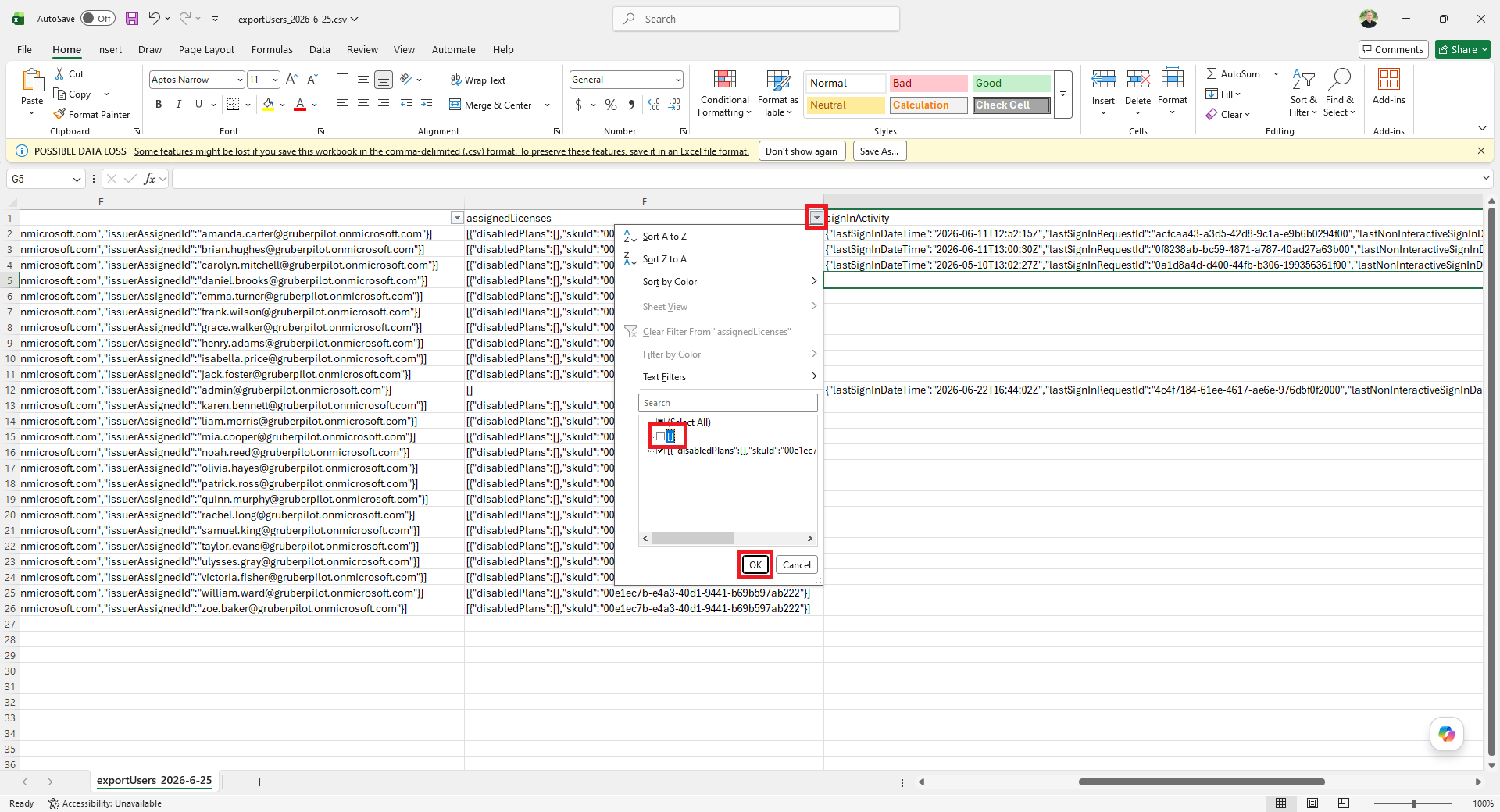Open the Data ribbon tab
This screenshot has width=1500, height=812.
319,49
